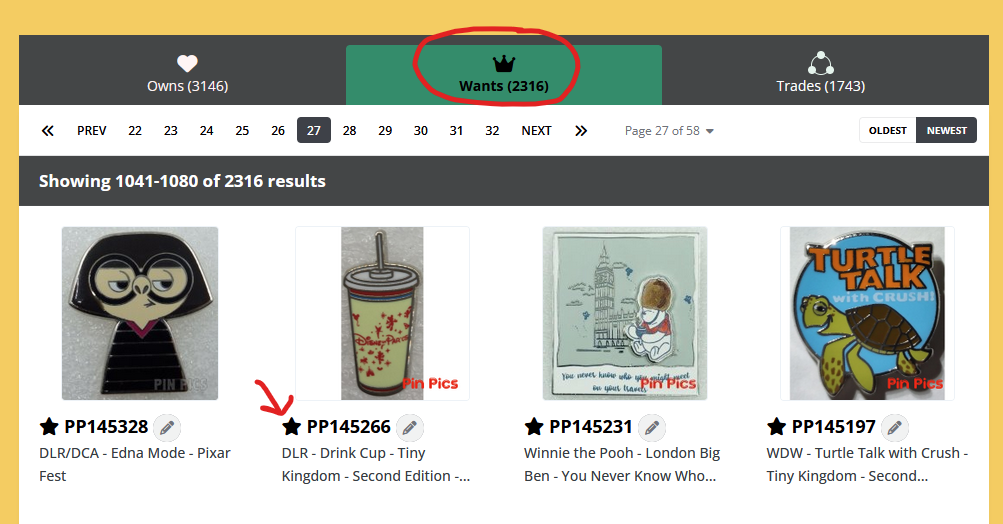Screen dimensions: 1003x524
Task: Click the pencil edit icon beside PP145328
Action: [x=167, y=427]
